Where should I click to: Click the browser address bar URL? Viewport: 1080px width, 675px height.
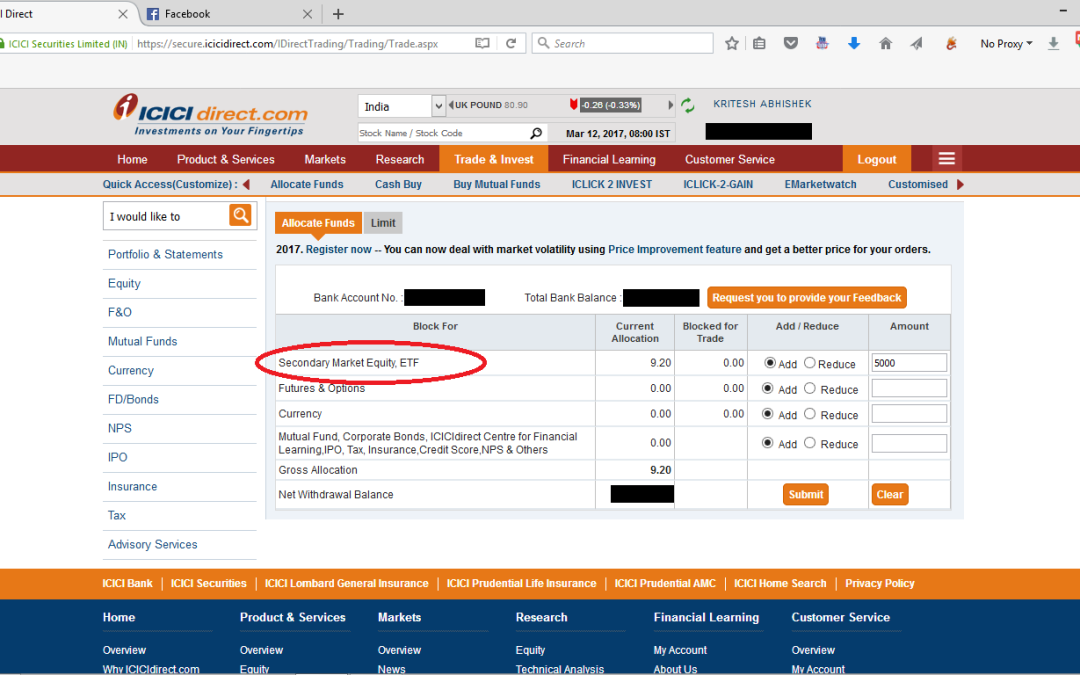287,43
